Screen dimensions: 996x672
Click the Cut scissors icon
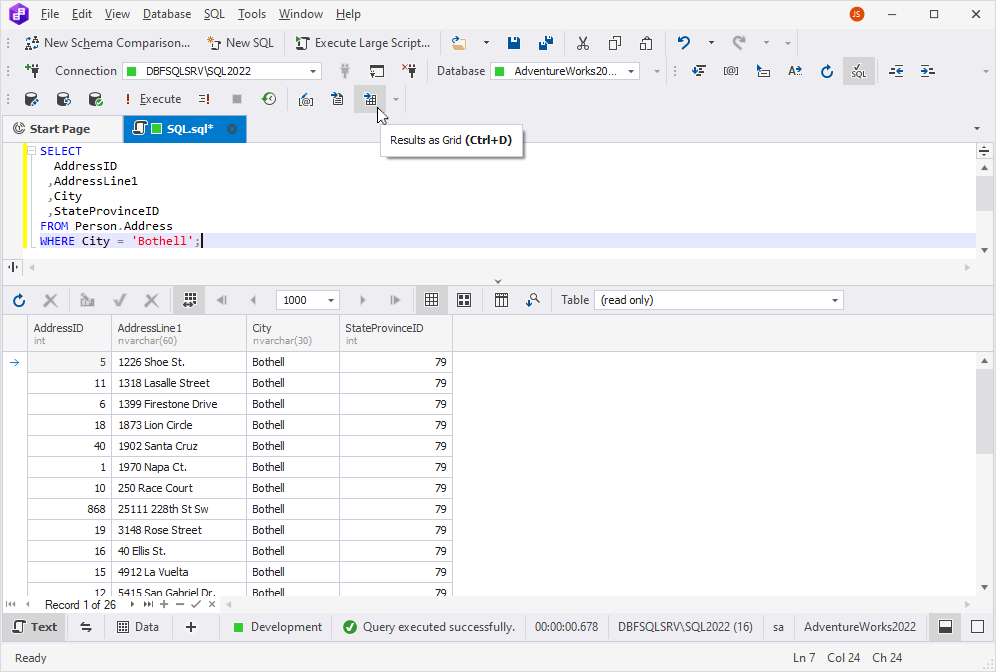[x=582, y=43]
